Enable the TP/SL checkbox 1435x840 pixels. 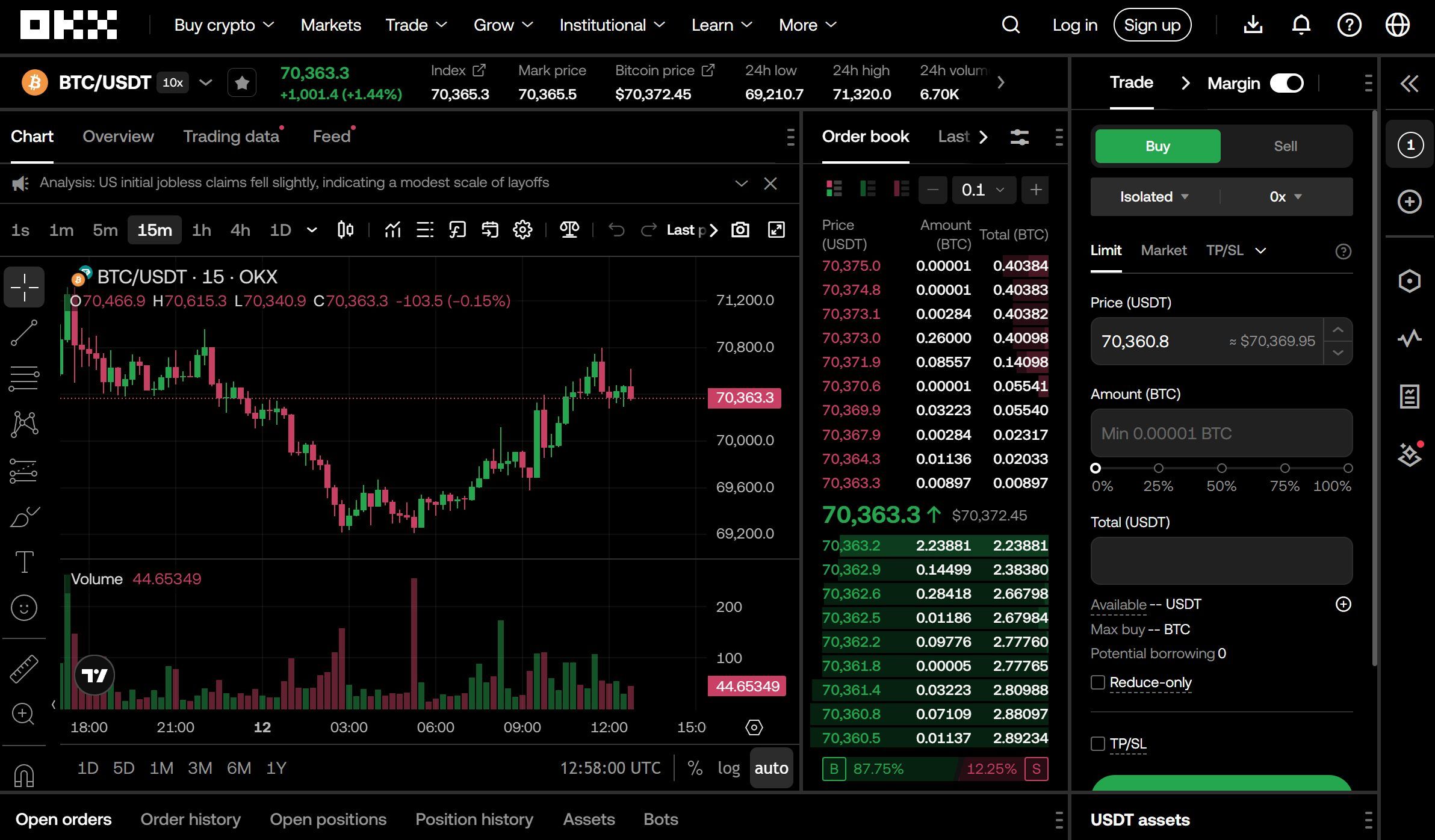tap(1098, 744)
